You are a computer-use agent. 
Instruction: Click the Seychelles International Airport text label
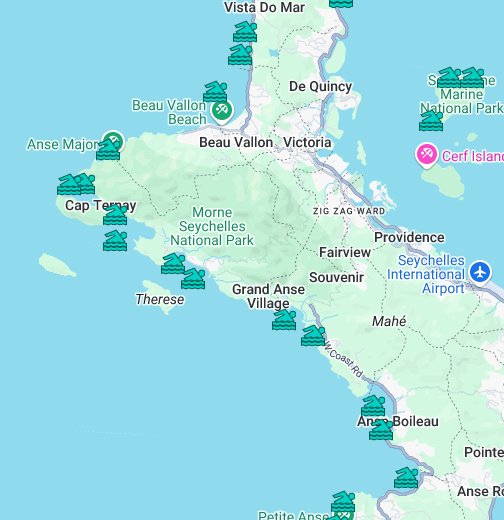(426, 274)
